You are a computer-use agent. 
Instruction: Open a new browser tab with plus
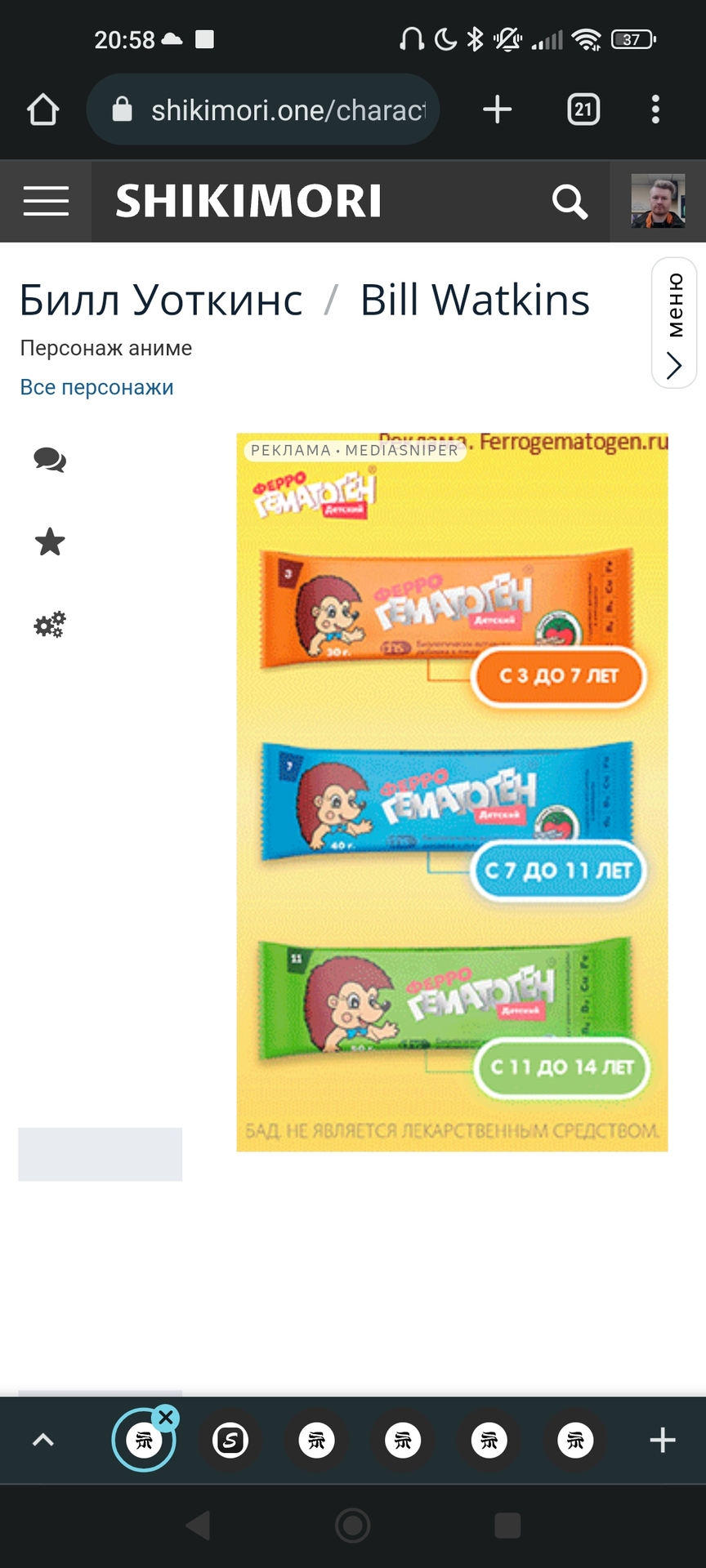click(x=497, y=109)
